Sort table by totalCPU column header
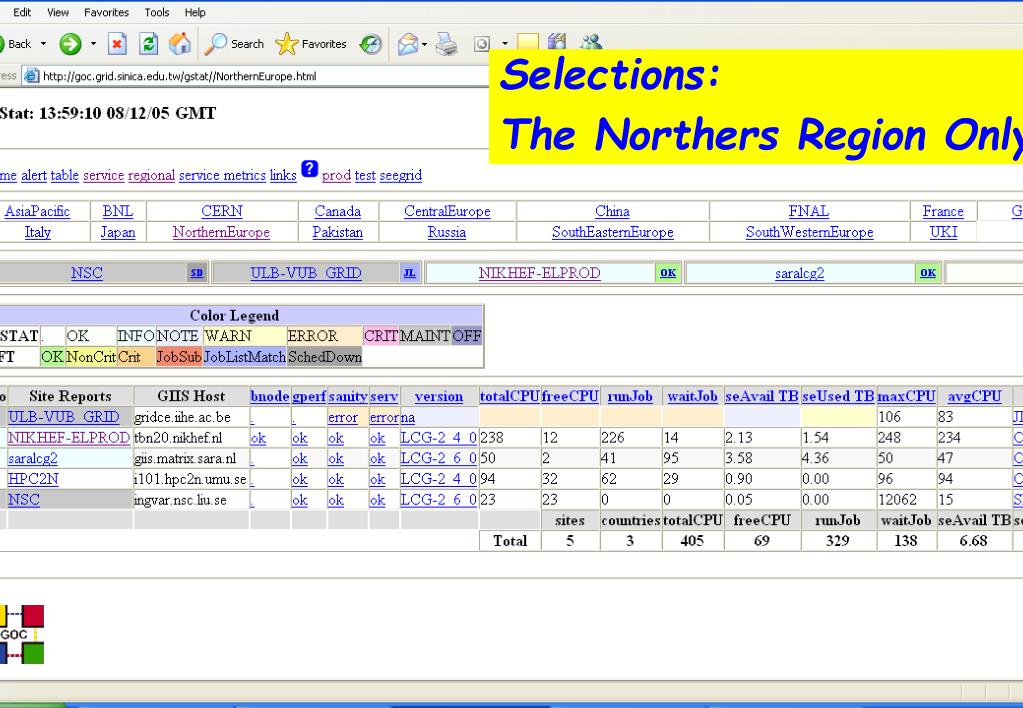1023x708 pixels. 510,396
